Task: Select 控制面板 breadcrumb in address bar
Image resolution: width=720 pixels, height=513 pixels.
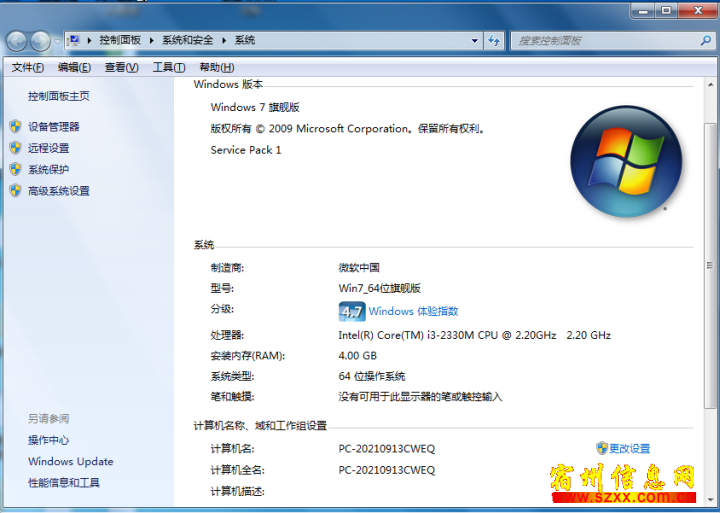Action: pyautogui.click(x=120, y=40)
